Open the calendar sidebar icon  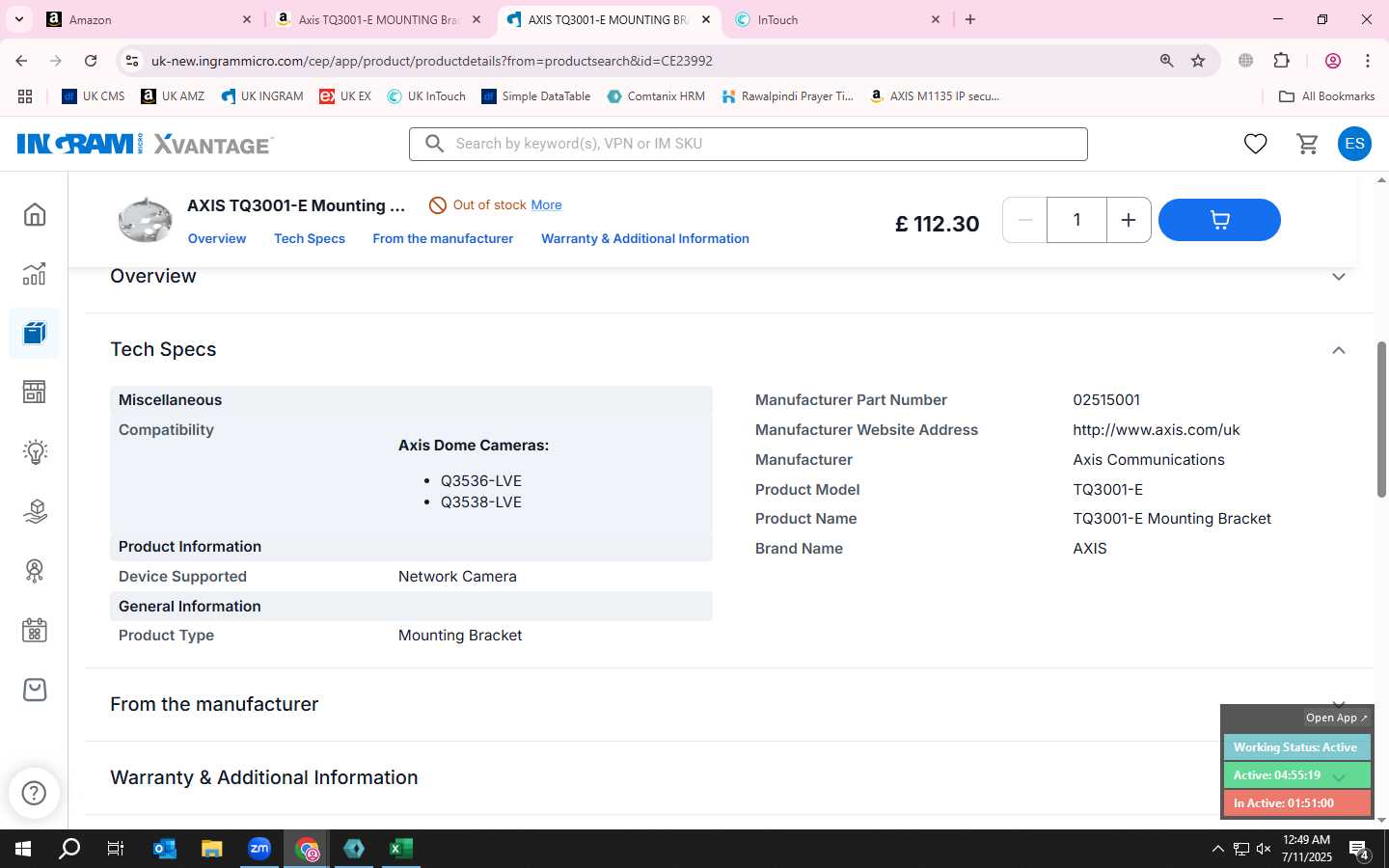[35, 631]
